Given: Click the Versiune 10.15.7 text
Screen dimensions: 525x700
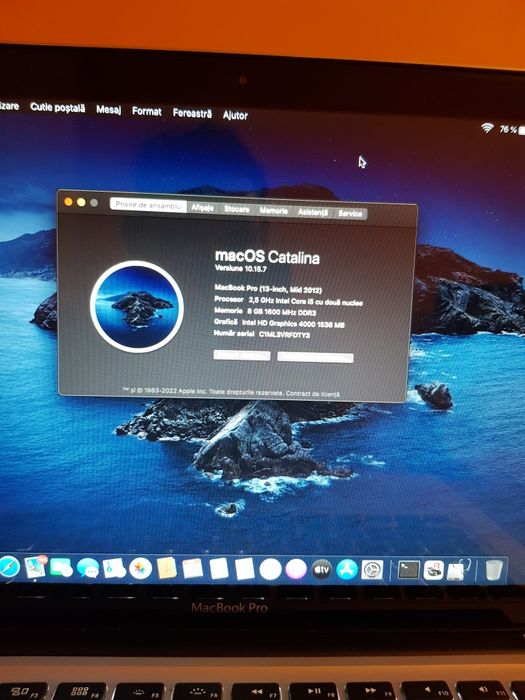Looking at the screenshot, I should pos(241,269).
